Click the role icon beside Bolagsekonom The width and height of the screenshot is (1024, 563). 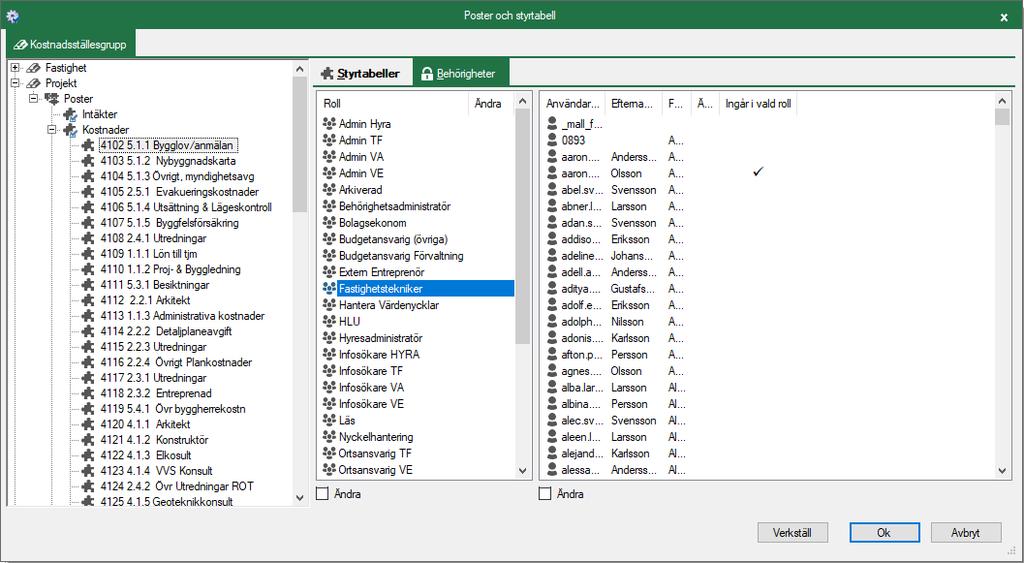[x=329, y=223]
